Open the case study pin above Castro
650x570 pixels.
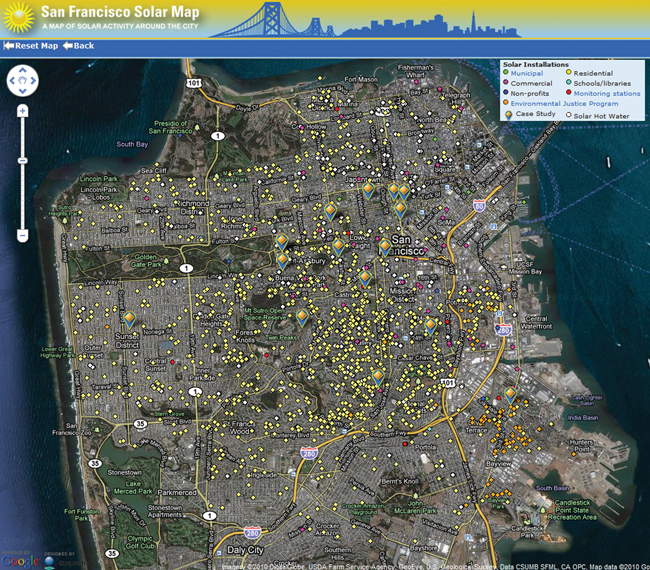[365, 278]
